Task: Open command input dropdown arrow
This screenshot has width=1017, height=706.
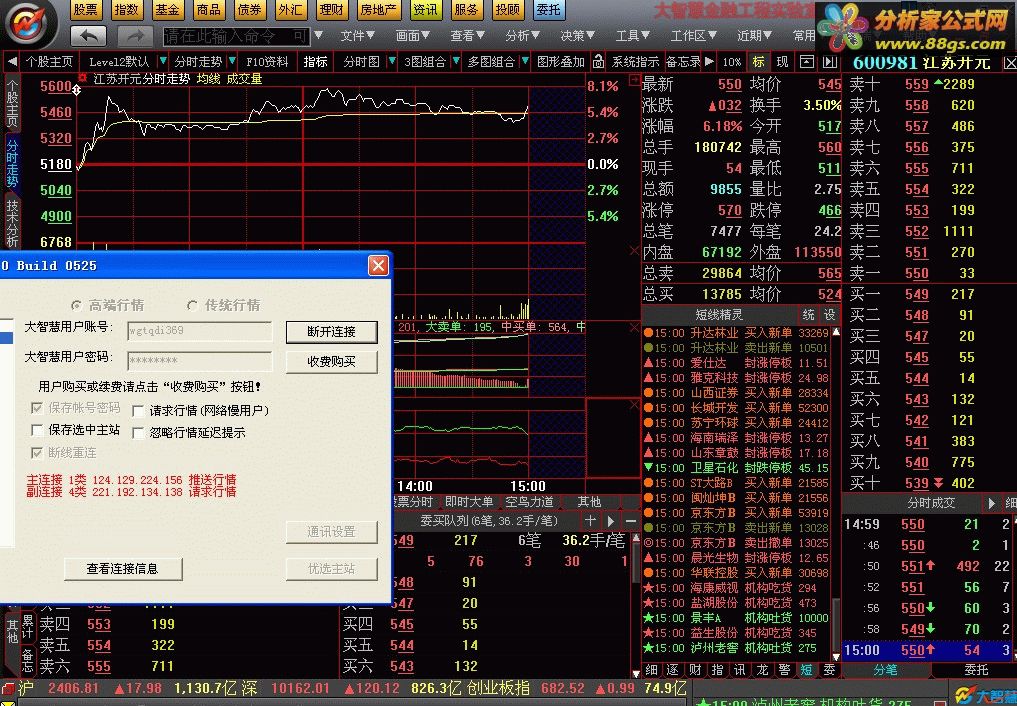Action: click(x=318, y=36)
